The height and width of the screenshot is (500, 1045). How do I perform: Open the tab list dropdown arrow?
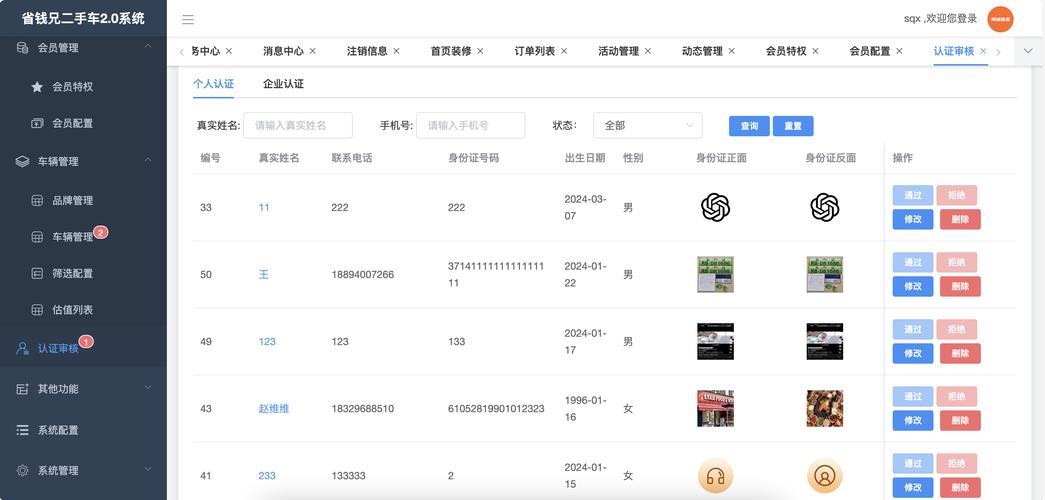click(x=1028, y=51)
